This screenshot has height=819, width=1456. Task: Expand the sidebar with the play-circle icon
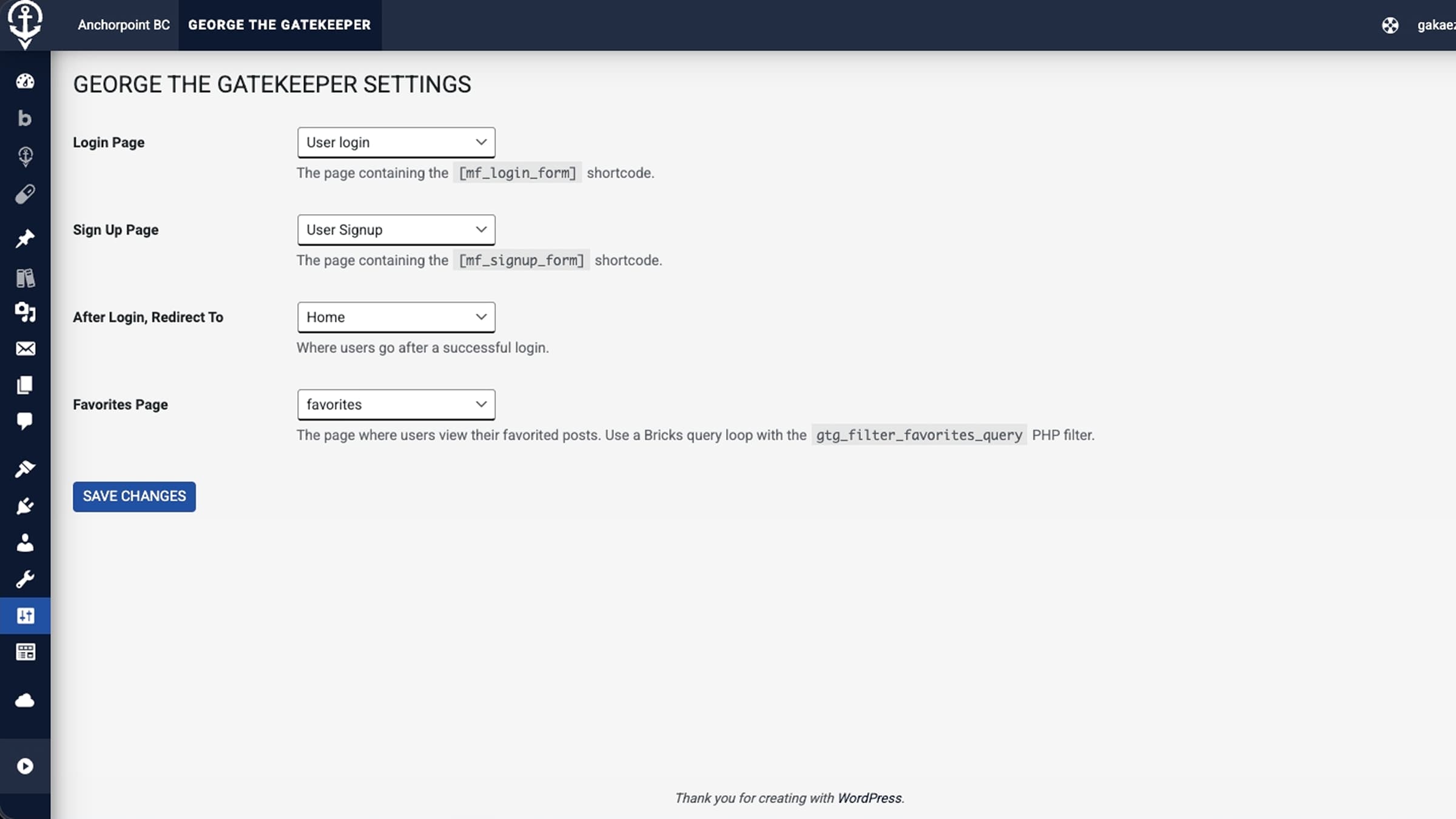[x=25, y=766]
